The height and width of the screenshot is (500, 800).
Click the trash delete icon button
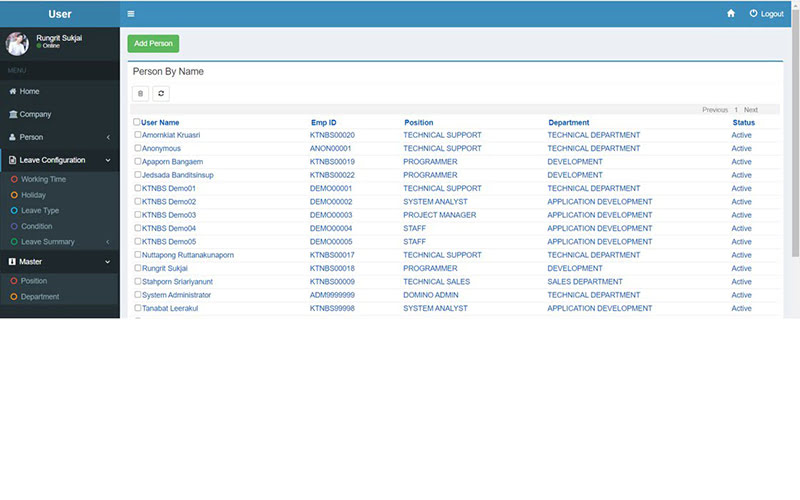pos(140,94)
